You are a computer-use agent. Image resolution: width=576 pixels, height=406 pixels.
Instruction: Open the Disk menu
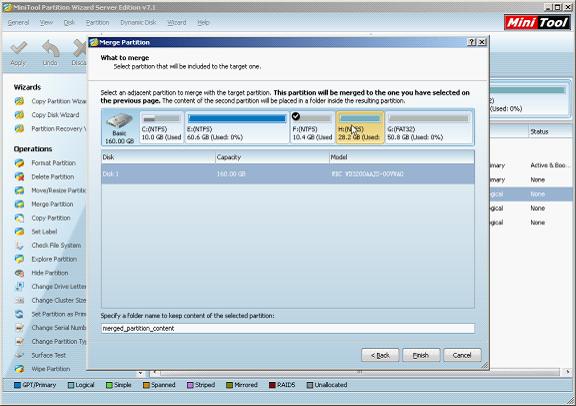(69, 22)
